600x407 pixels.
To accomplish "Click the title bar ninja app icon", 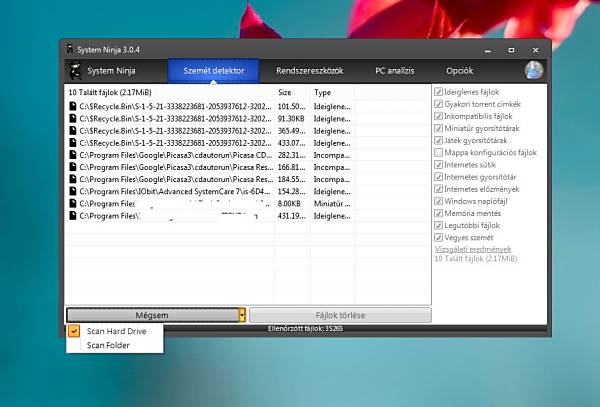I will click(70, 49).
